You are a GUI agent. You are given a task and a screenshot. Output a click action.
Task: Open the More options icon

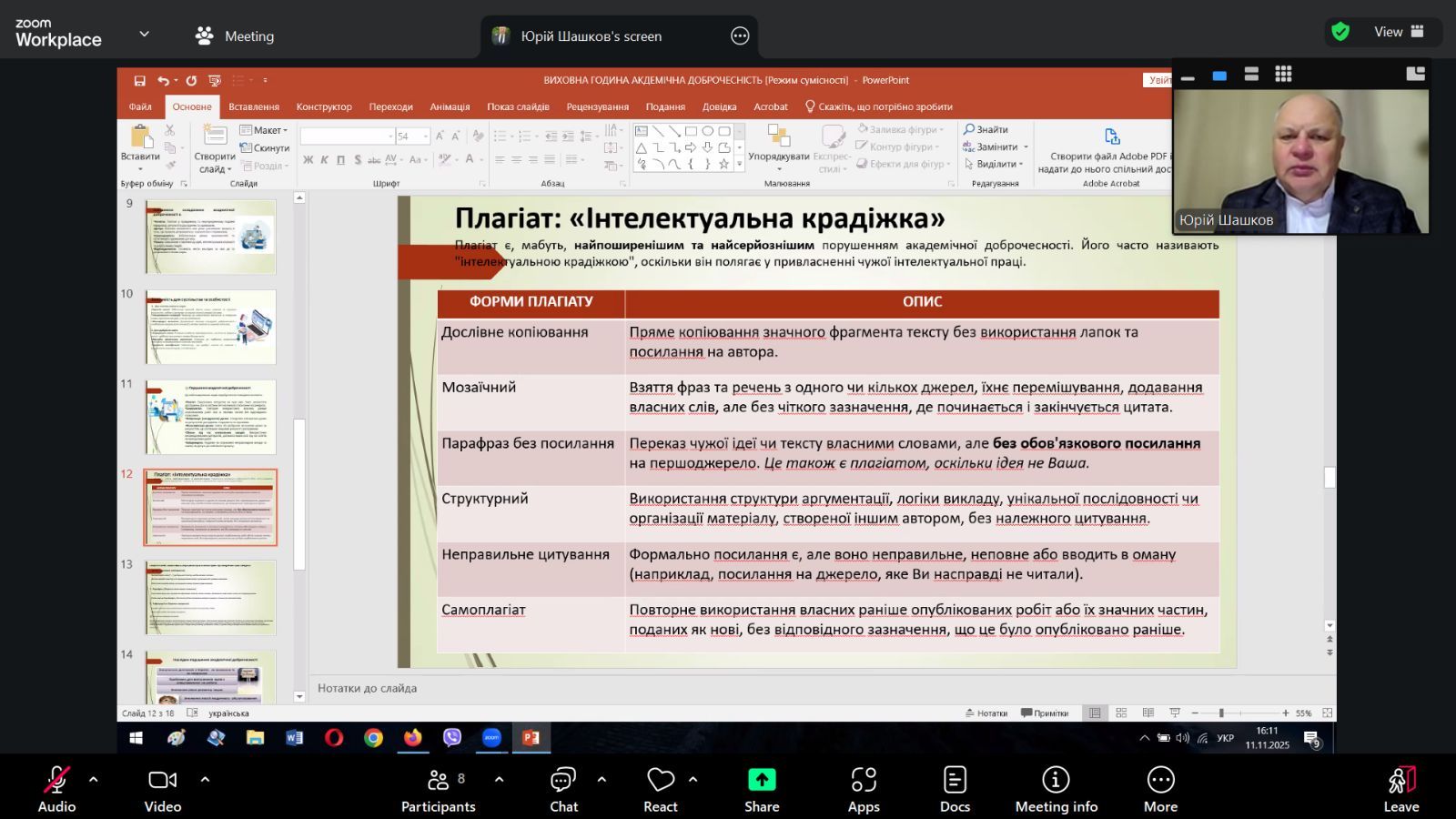click(1160, 781)
